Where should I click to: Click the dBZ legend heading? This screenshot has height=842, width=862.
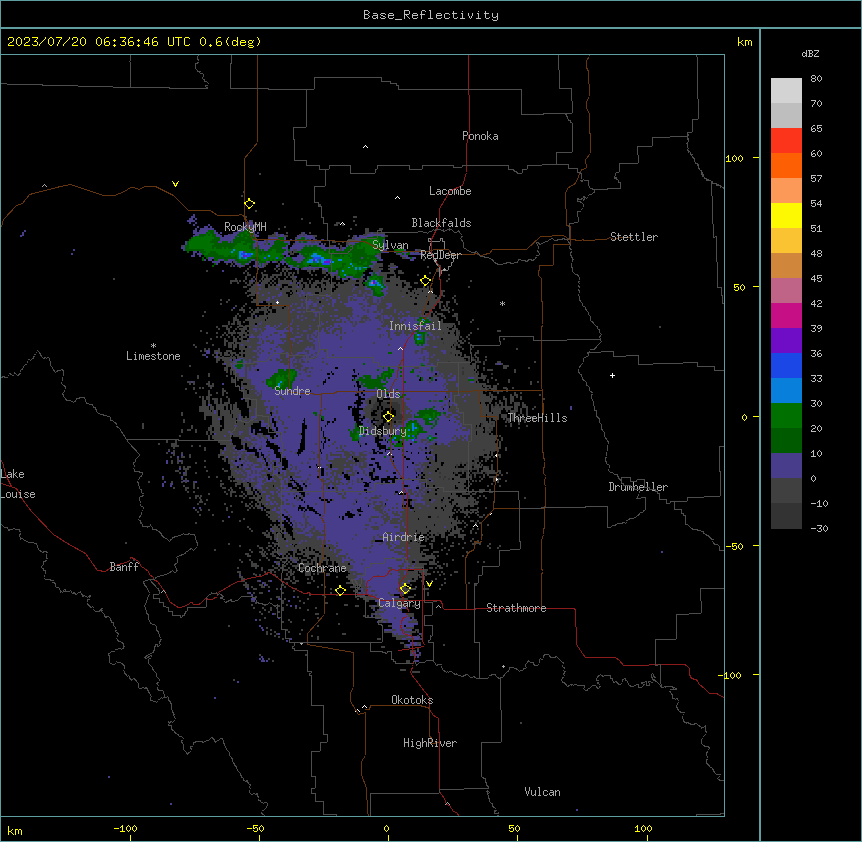(x=810, y=53)
